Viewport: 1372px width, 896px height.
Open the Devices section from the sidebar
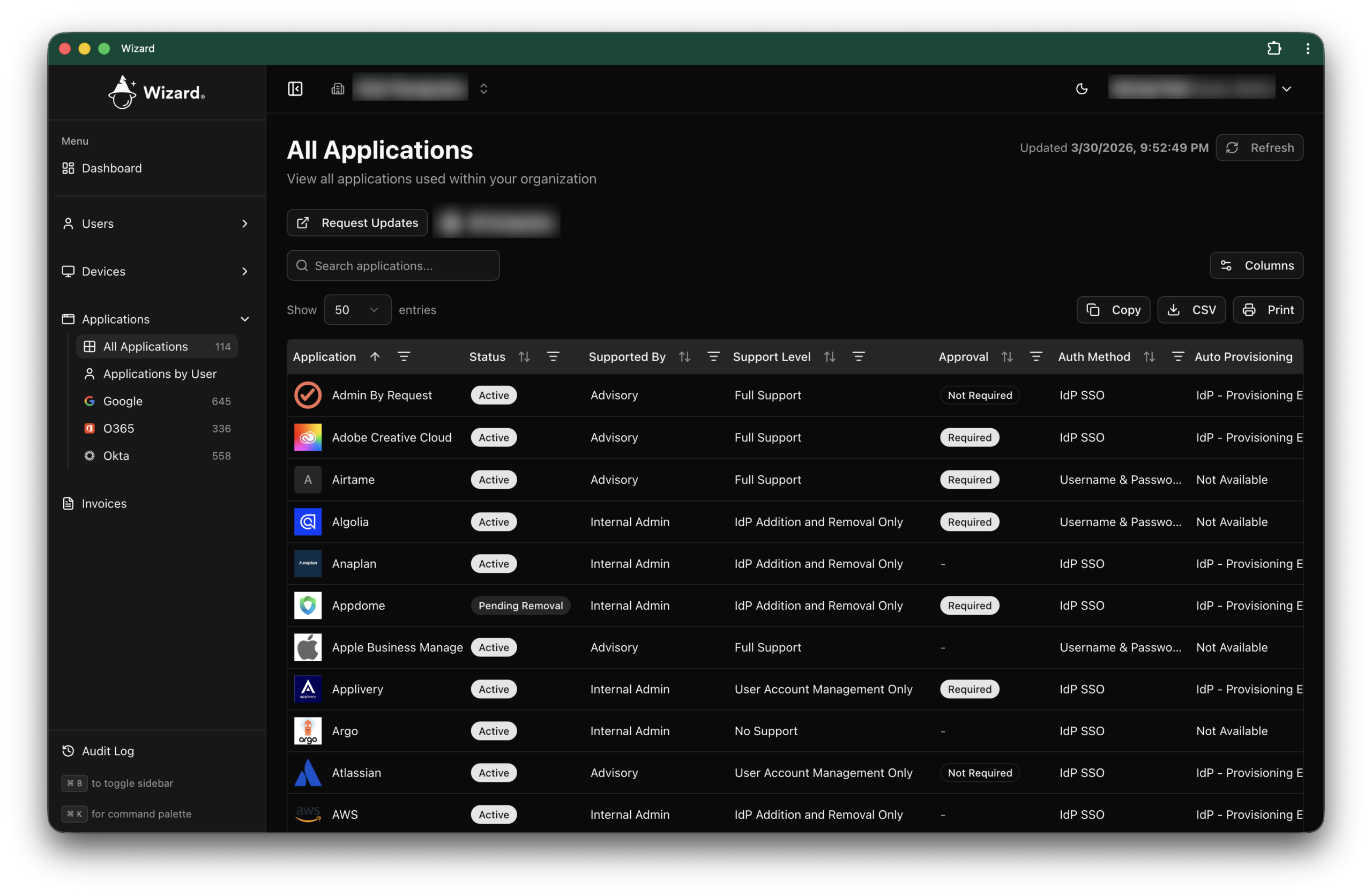coord(104,271)
